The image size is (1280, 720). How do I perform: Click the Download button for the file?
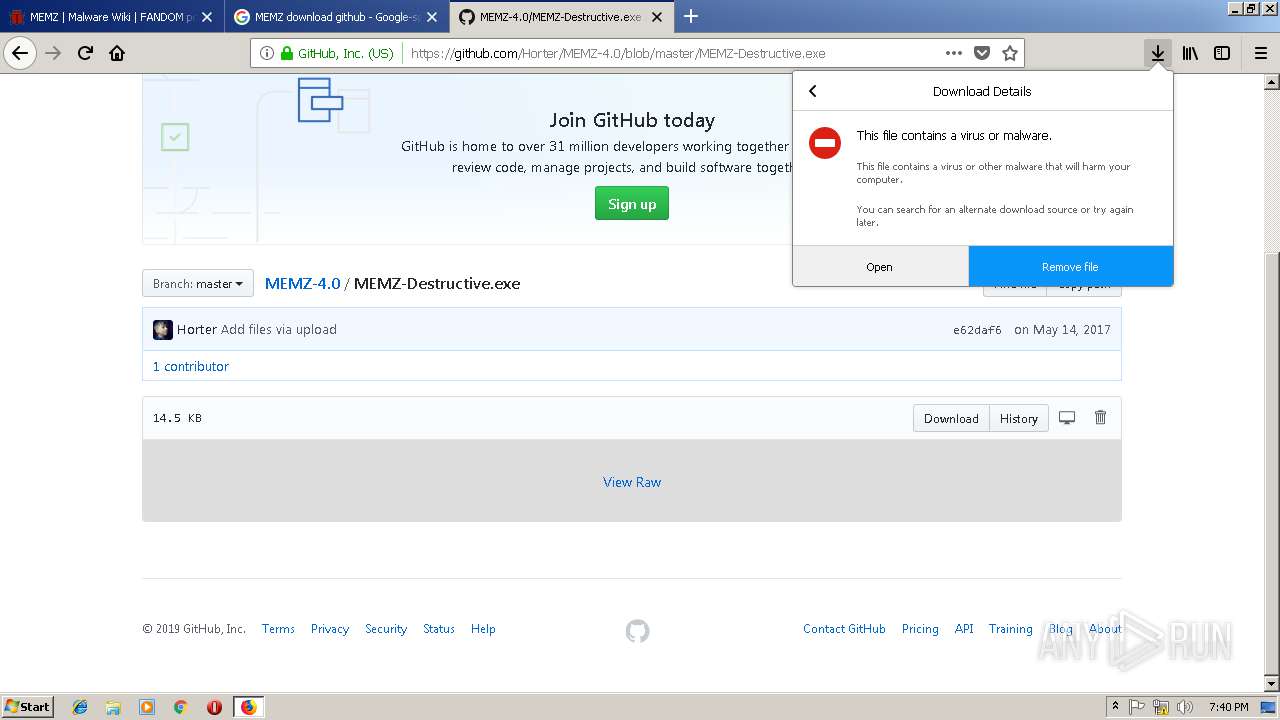coord(951,418)
